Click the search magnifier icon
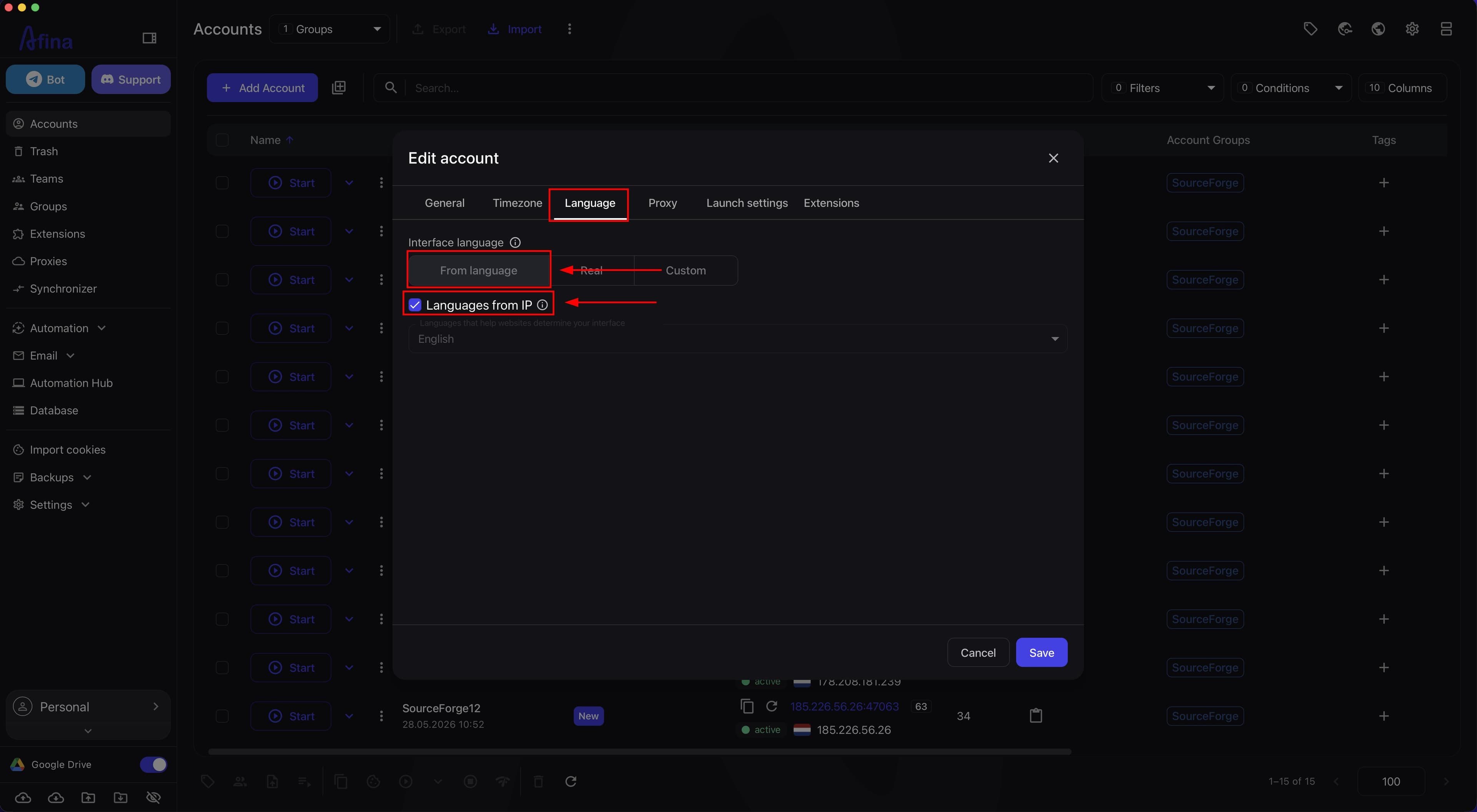Viewport: 1477px width, 812px height. (390, 87)
